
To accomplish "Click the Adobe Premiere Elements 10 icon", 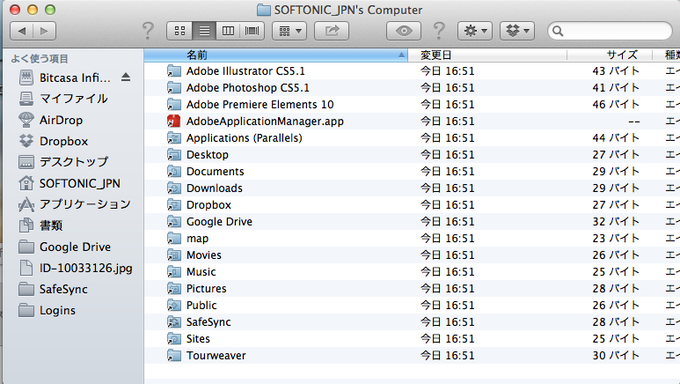I will pos(174,105).
